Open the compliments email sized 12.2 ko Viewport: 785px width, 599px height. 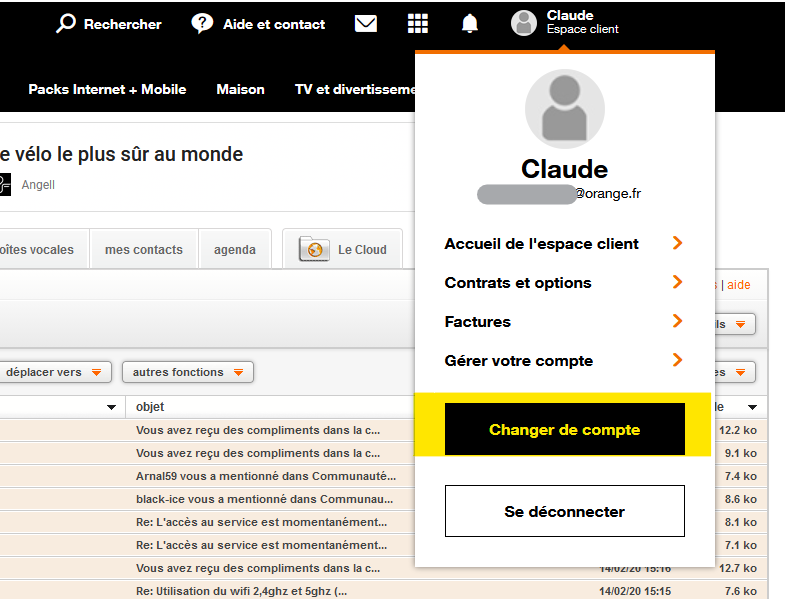[x=258, y=430]
